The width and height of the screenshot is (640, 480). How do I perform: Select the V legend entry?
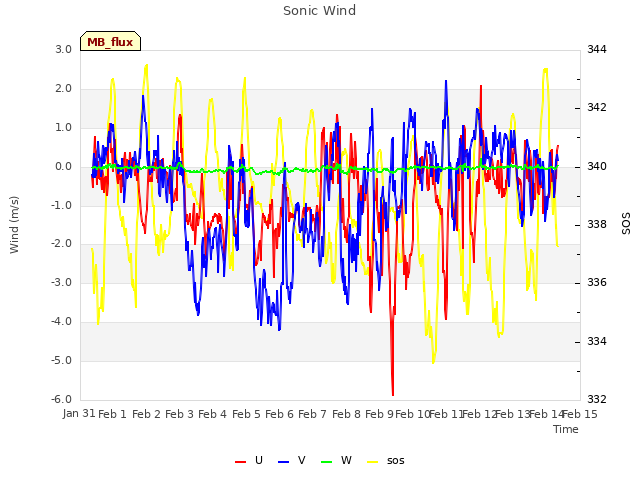291,460
